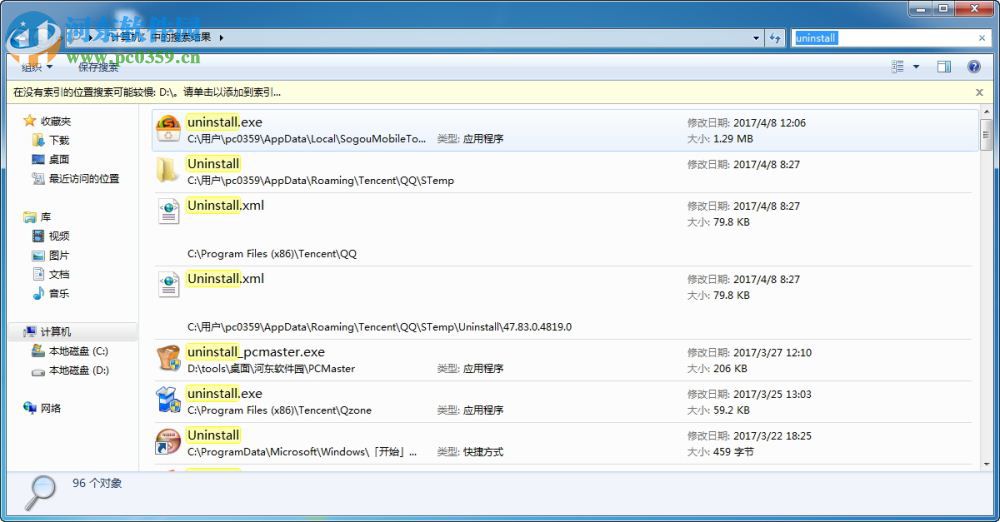Screen dimensions: 1000x522
Task: Click the Recent Places icon in sidebar
Action: tap(38, 178)
